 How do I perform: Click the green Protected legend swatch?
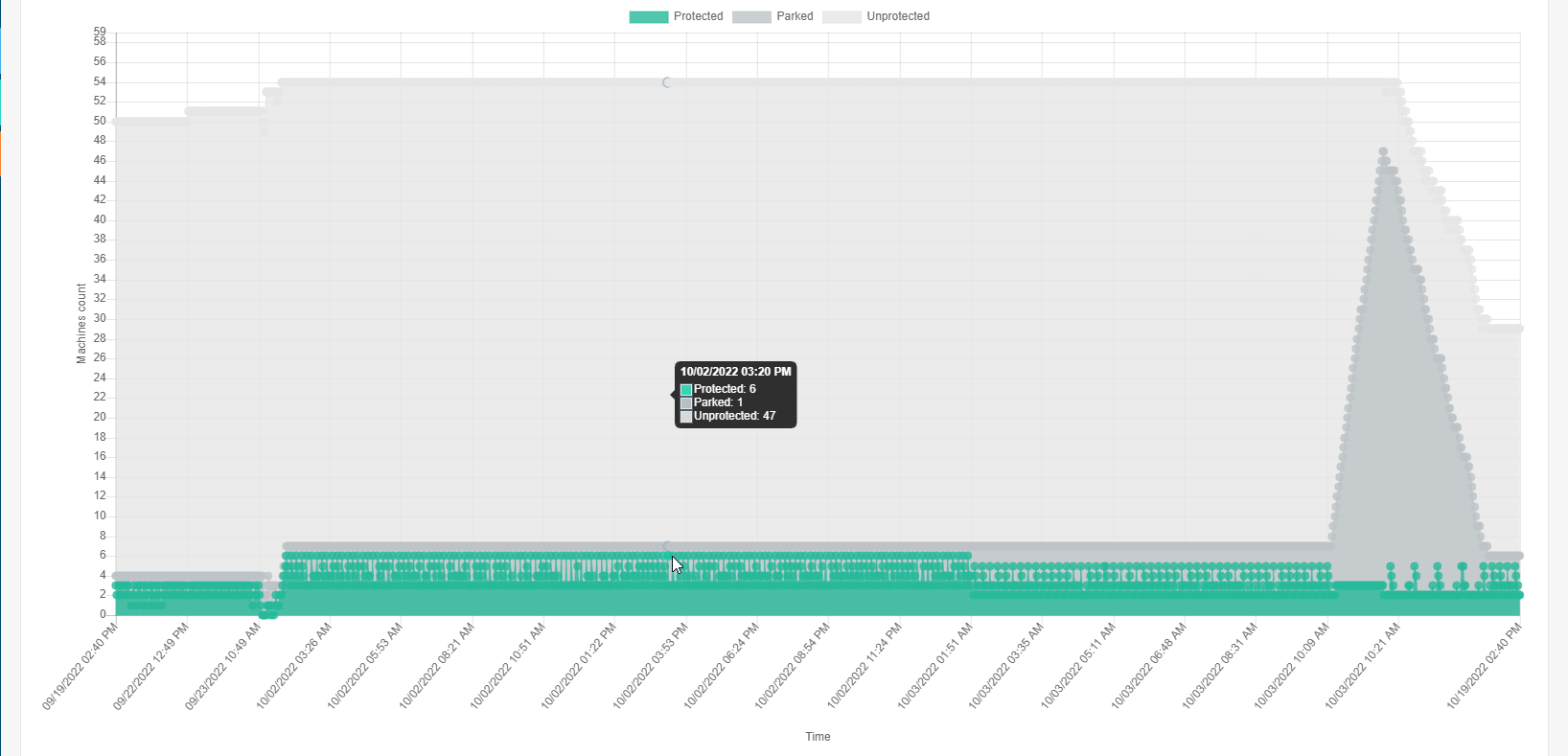(648, 16)
